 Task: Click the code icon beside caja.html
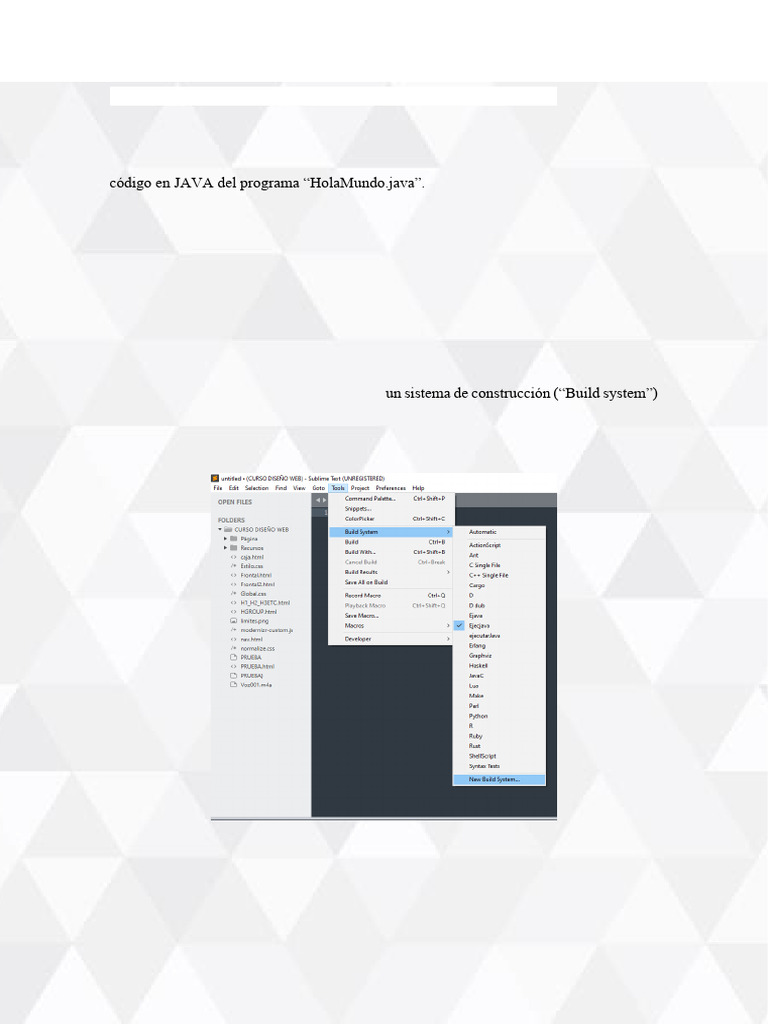pyautogui.click(x=233, y=557)
